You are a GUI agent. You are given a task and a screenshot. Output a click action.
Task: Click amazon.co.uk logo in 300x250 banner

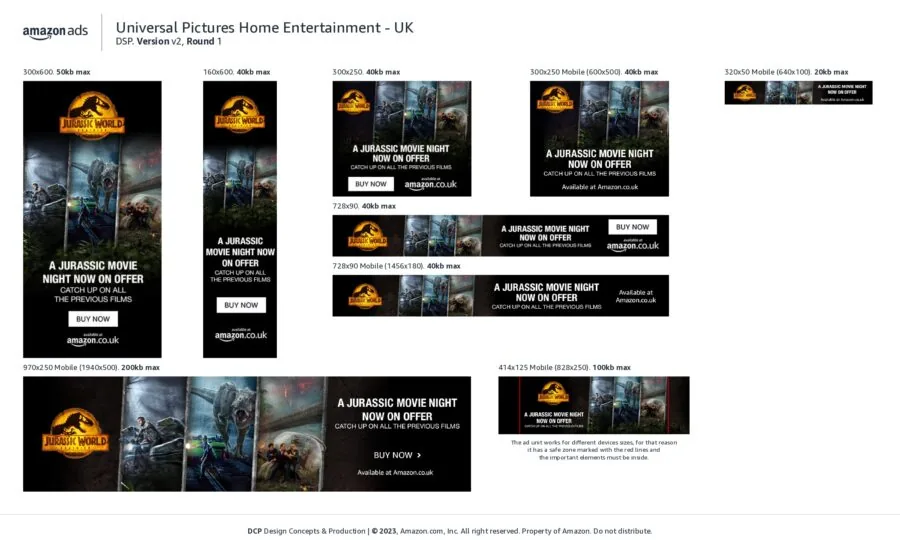click(x=430, y=184)
